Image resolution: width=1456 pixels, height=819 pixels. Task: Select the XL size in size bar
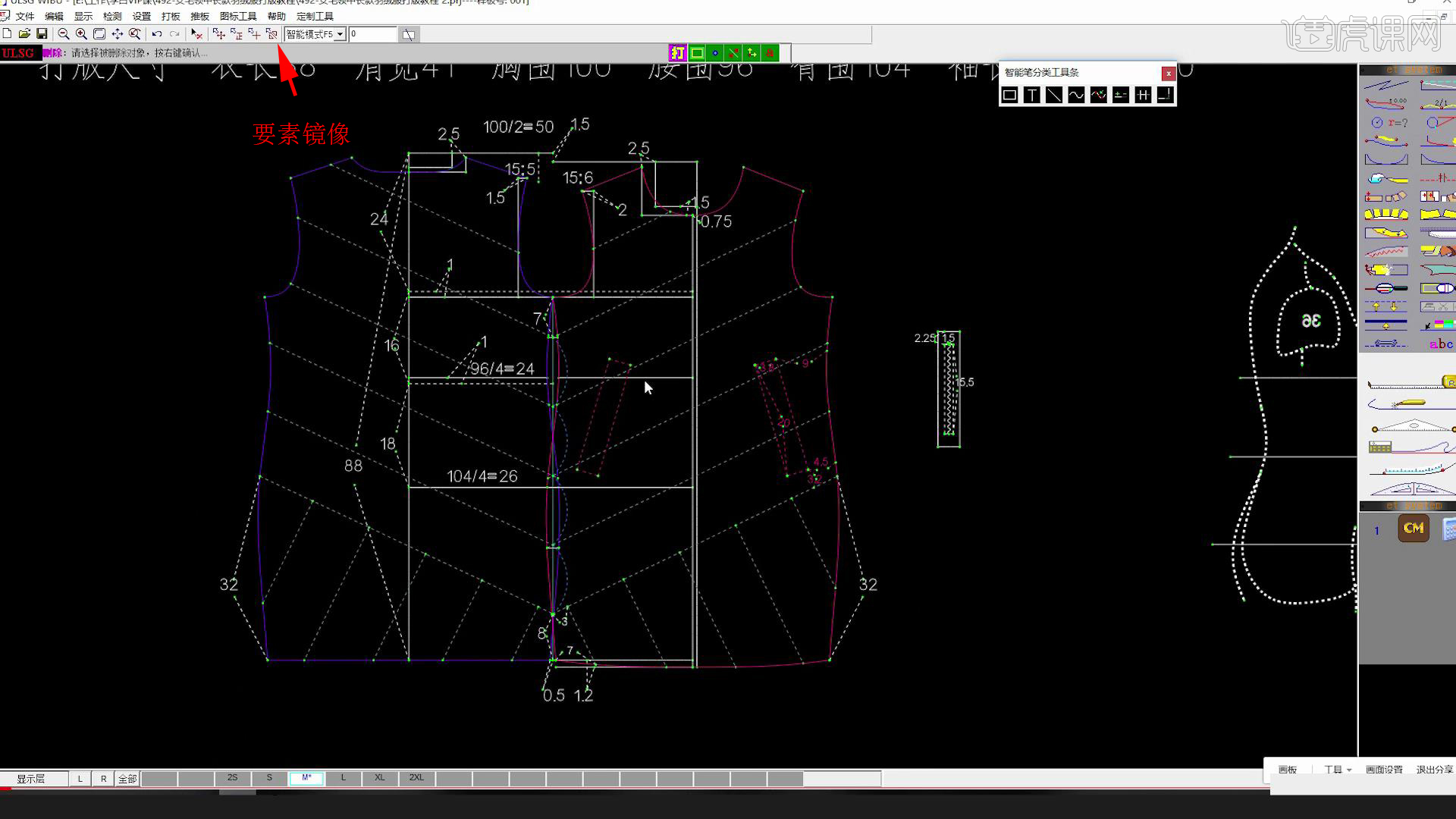380,778
